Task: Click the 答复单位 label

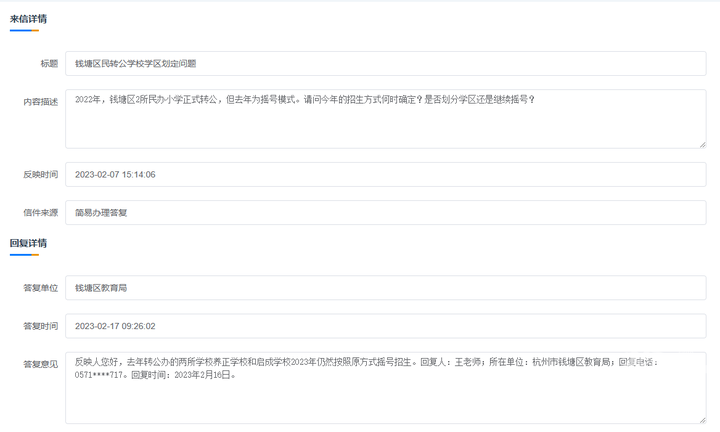Action: [x=40, y=289]
